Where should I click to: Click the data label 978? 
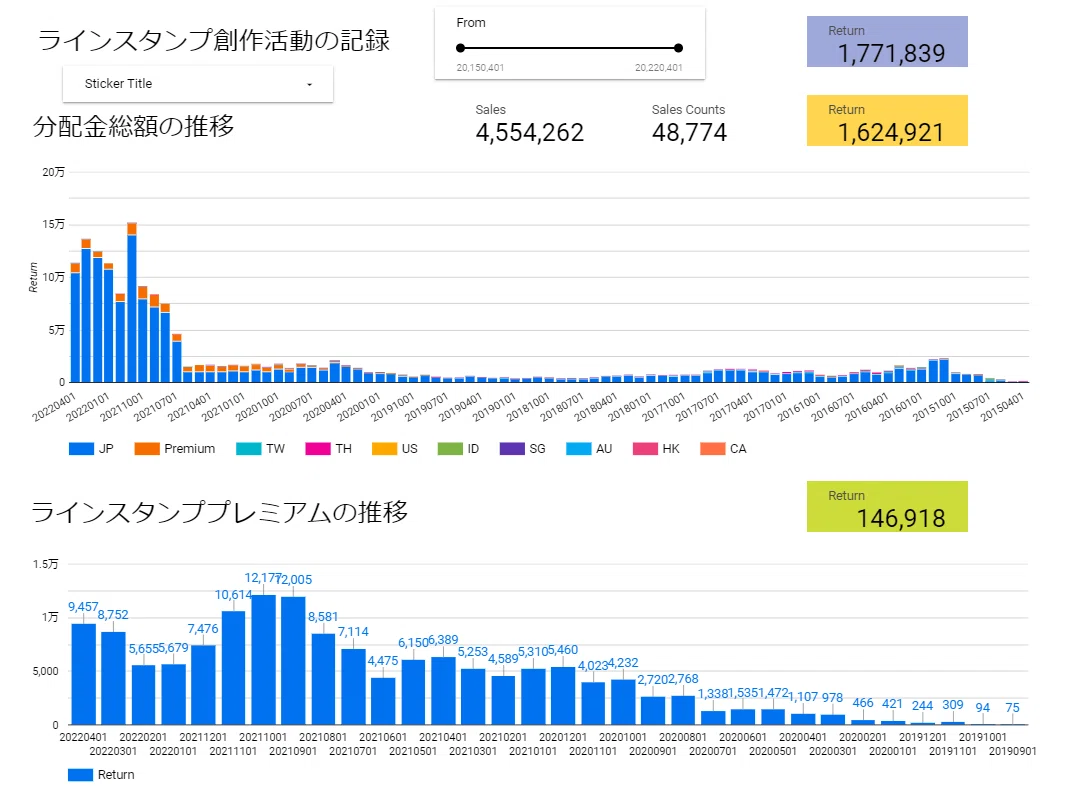click(833, 698)
